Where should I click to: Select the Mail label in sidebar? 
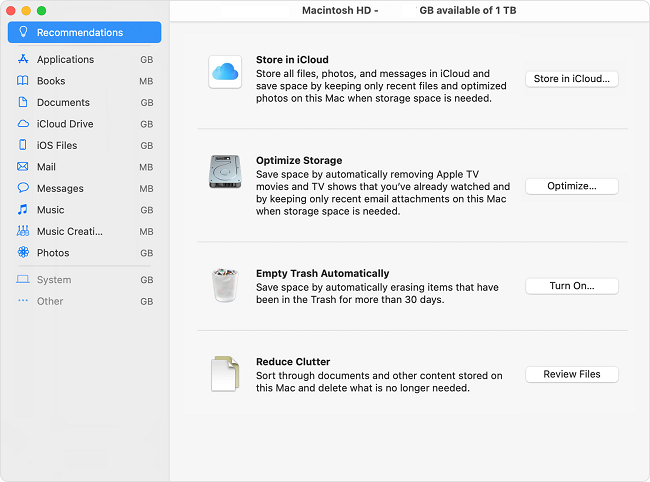click(x=46, y=167)
